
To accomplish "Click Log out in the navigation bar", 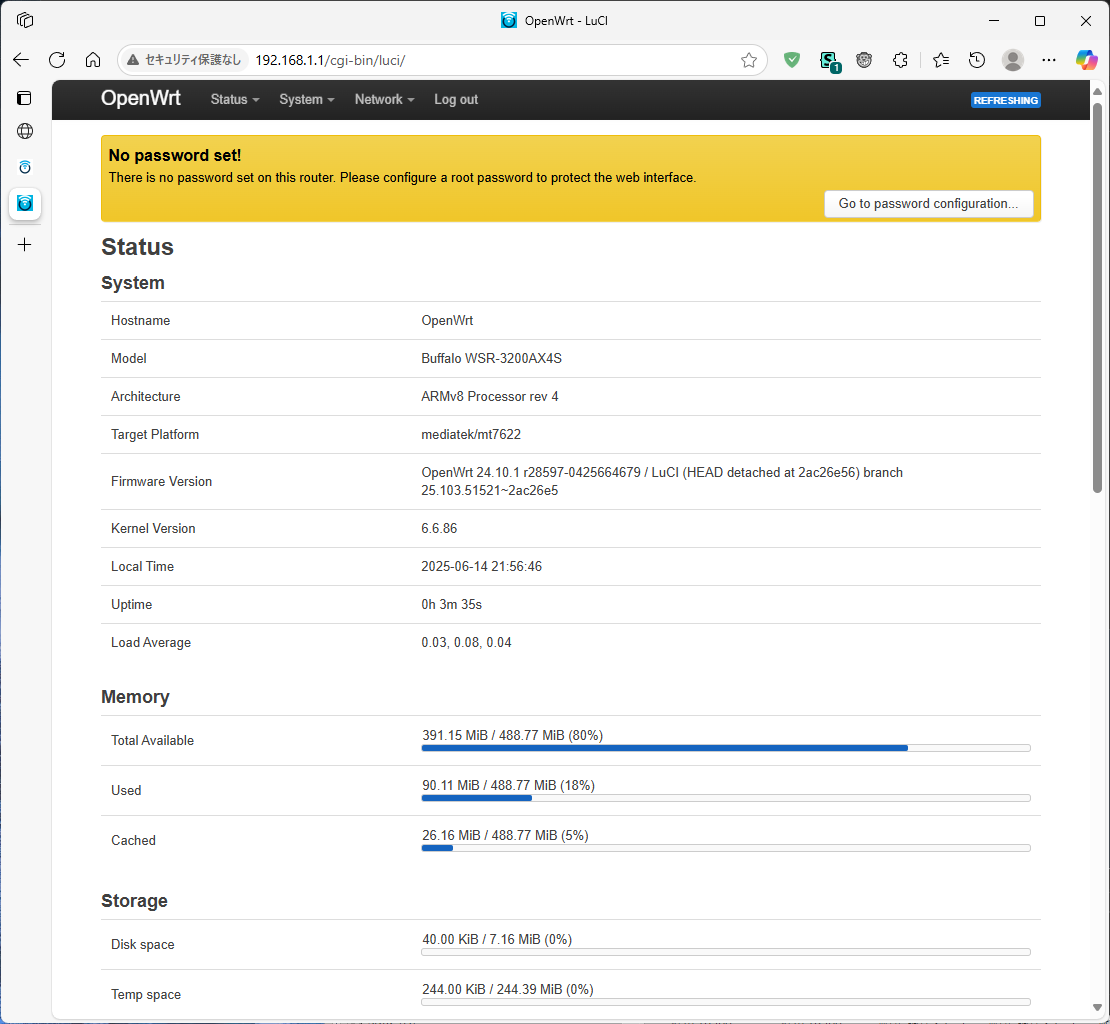I will pos(456,100).
